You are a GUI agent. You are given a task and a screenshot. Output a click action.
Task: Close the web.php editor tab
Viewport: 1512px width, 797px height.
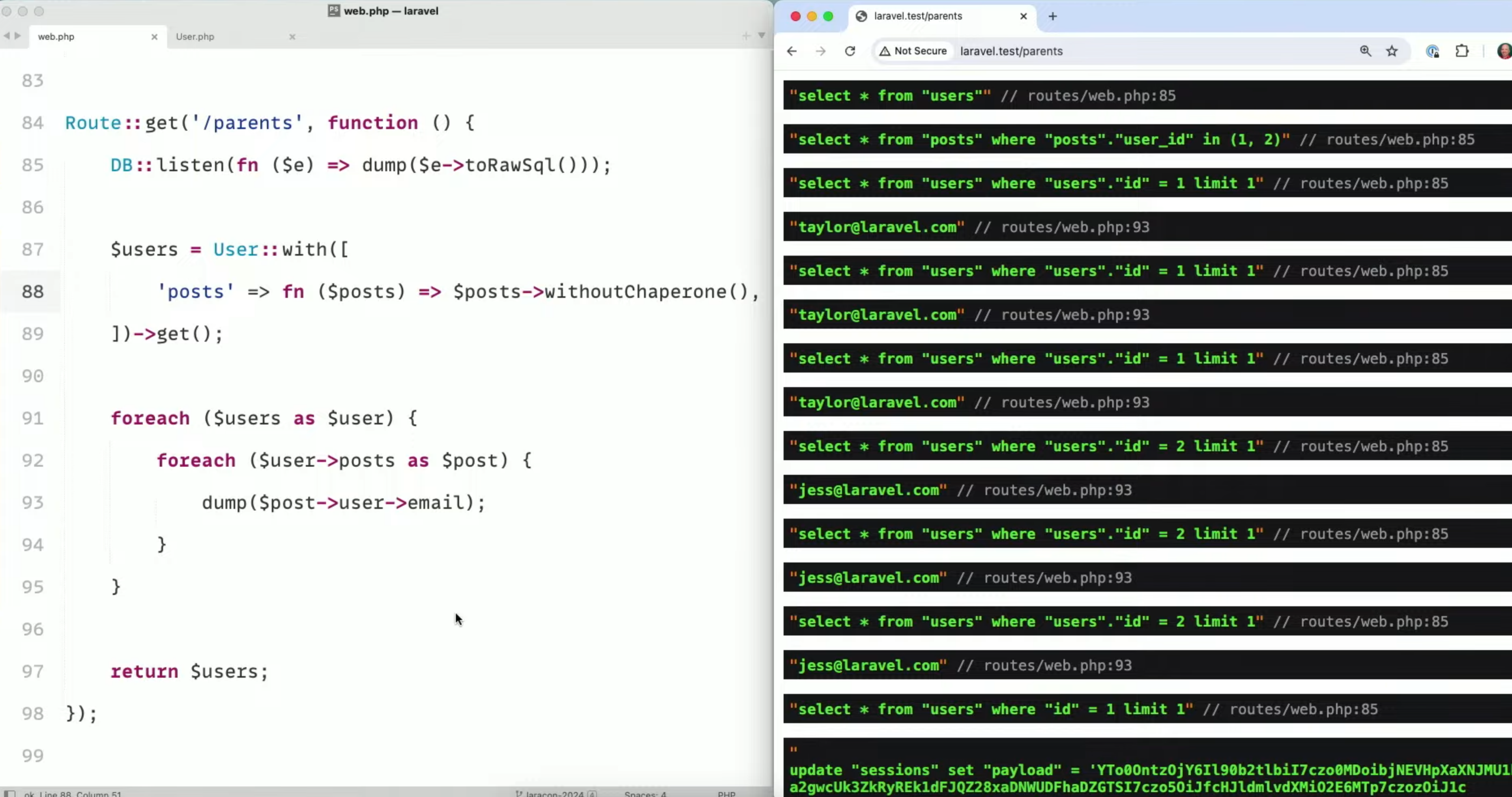(x=155, y=37)
